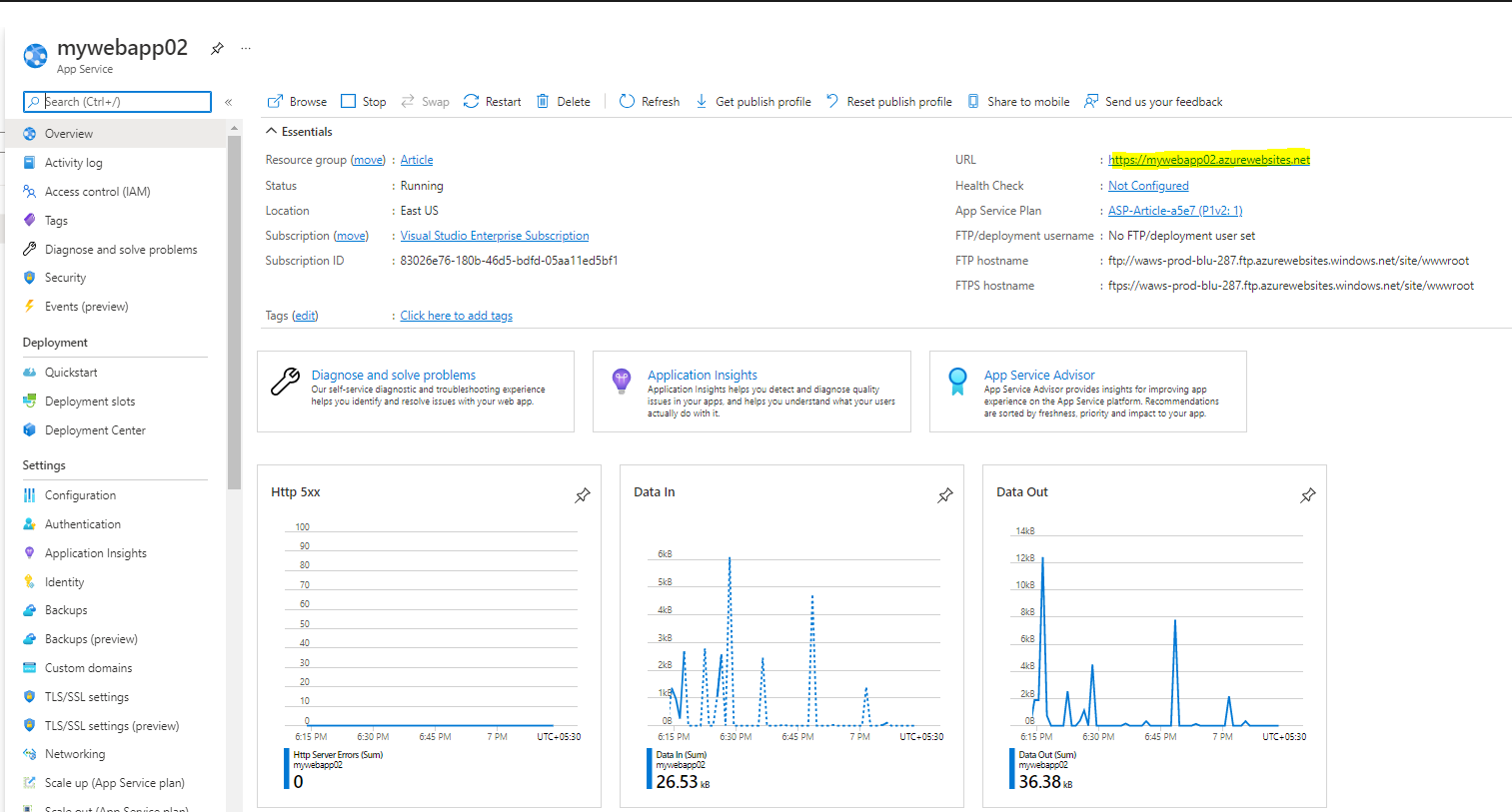This screenshot has width=1512, height=812.
Task: Pin the Http 5xx chart to dashboard
Action: click(x=583, y=495)
